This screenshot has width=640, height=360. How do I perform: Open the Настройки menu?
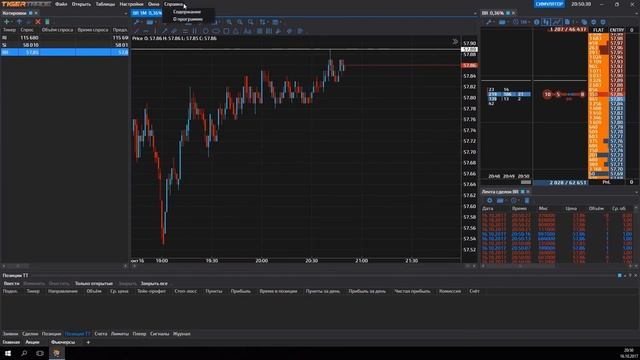[x=131, y=4]
